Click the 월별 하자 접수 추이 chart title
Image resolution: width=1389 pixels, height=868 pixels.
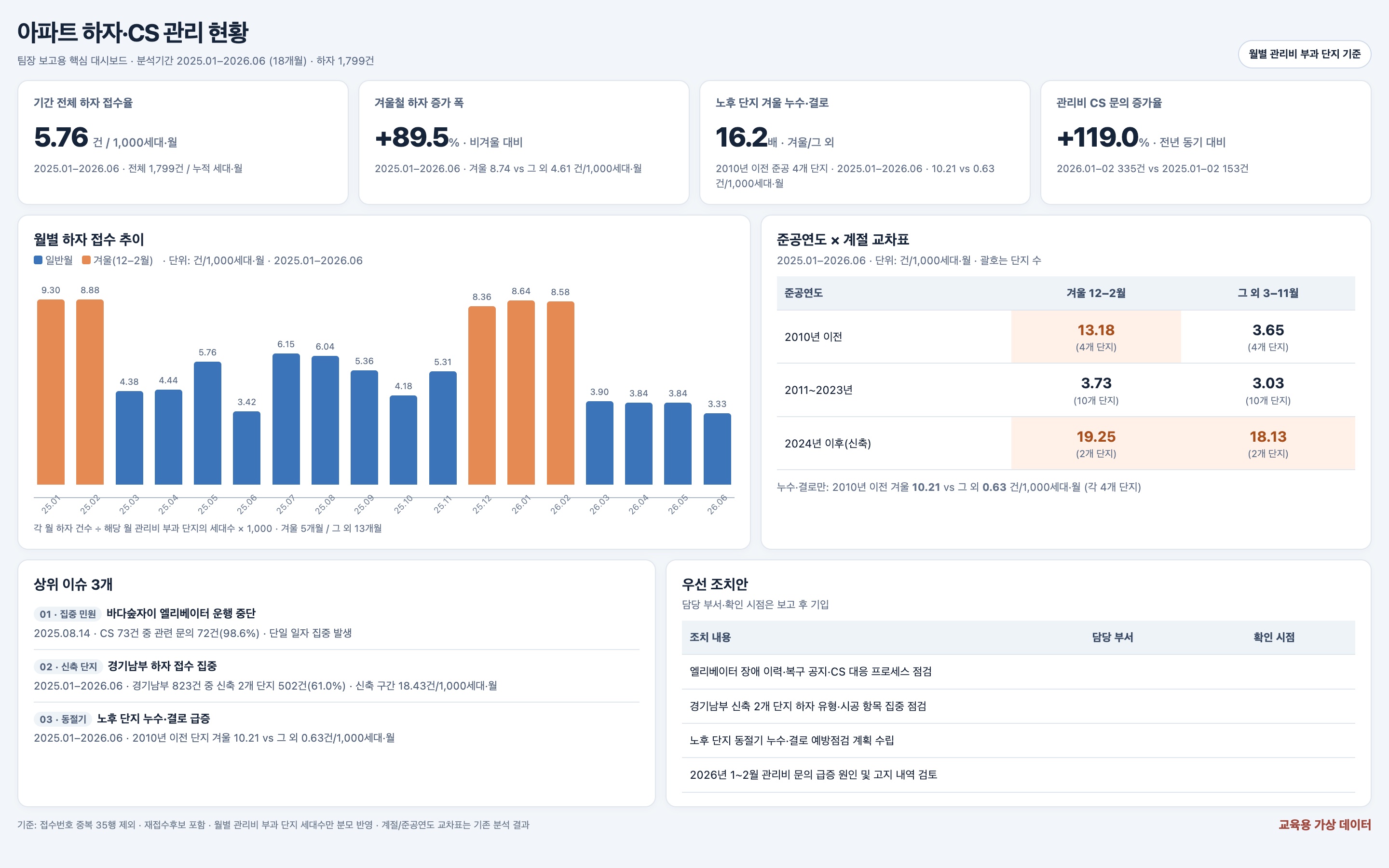click(x=89, y=239)
